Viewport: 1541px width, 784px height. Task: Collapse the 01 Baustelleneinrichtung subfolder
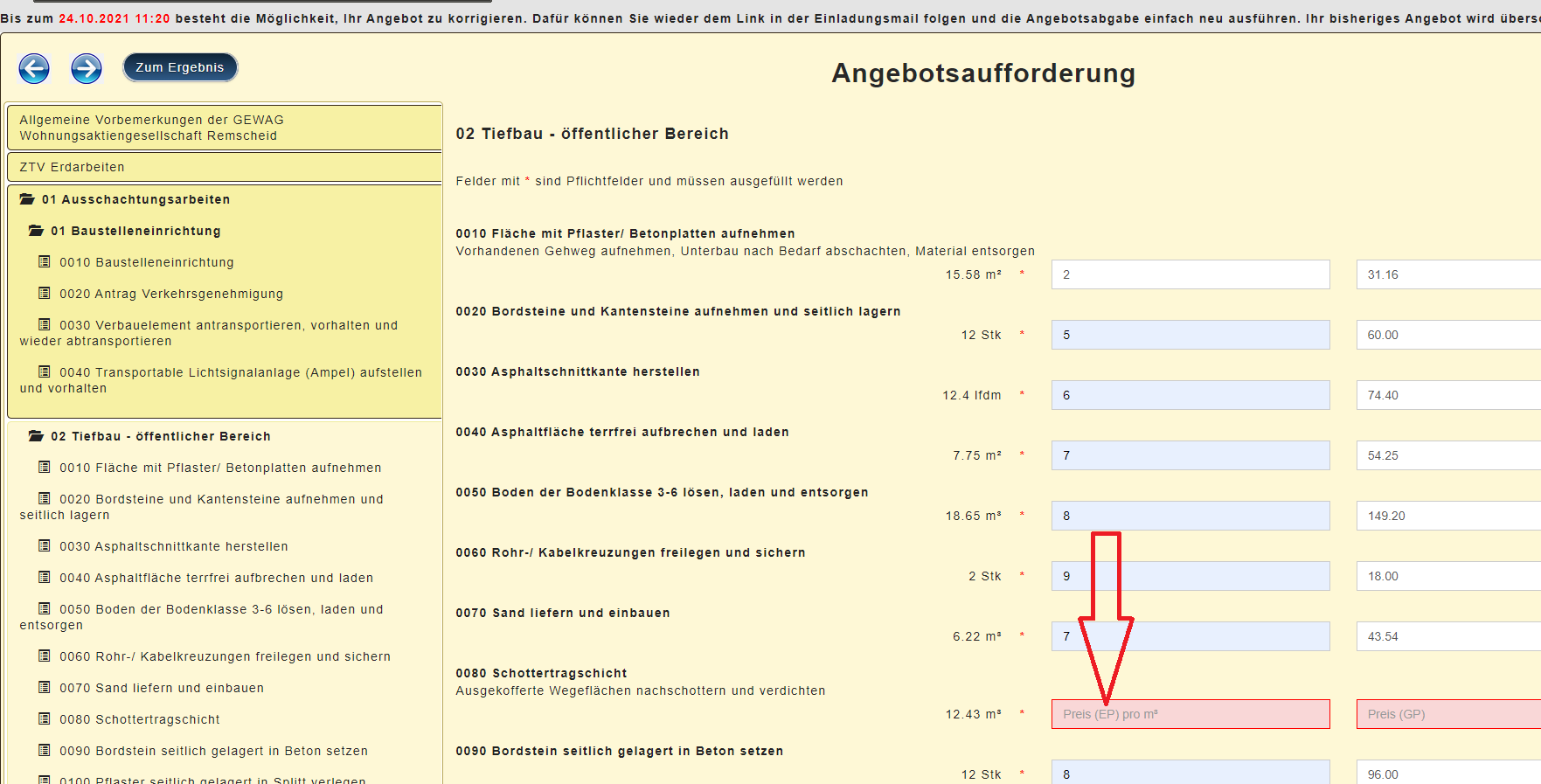pos(36,231)
